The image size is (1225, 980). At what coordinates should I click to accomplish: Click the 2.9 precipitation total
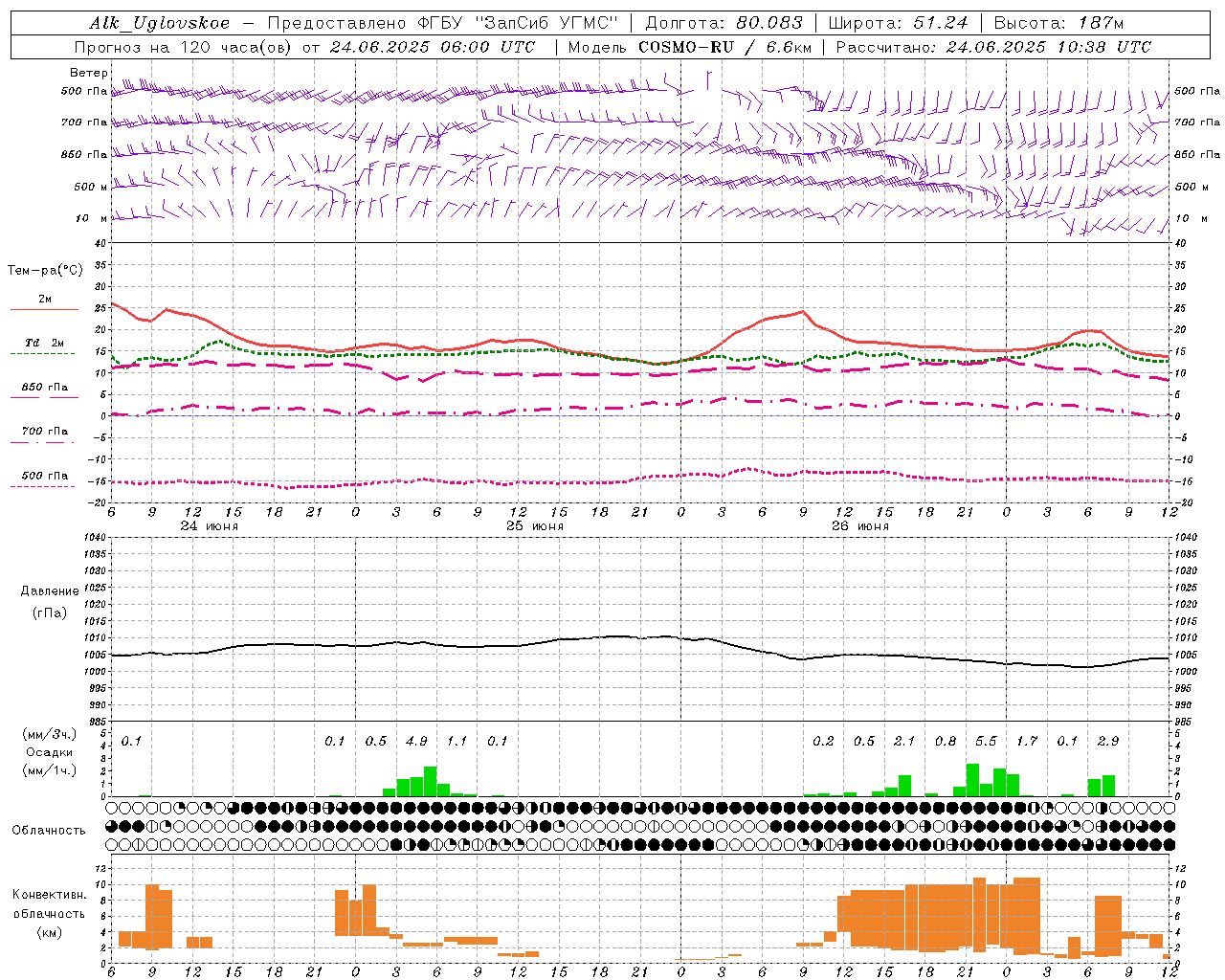click(x=1108, y=741)
